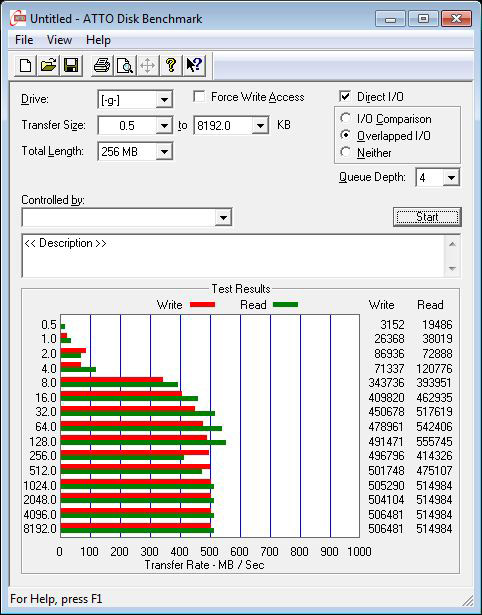The width and height of the screenshot is (482, 615).
Task: Click Description scrollbar up arrow
Action: click(452, 244)
